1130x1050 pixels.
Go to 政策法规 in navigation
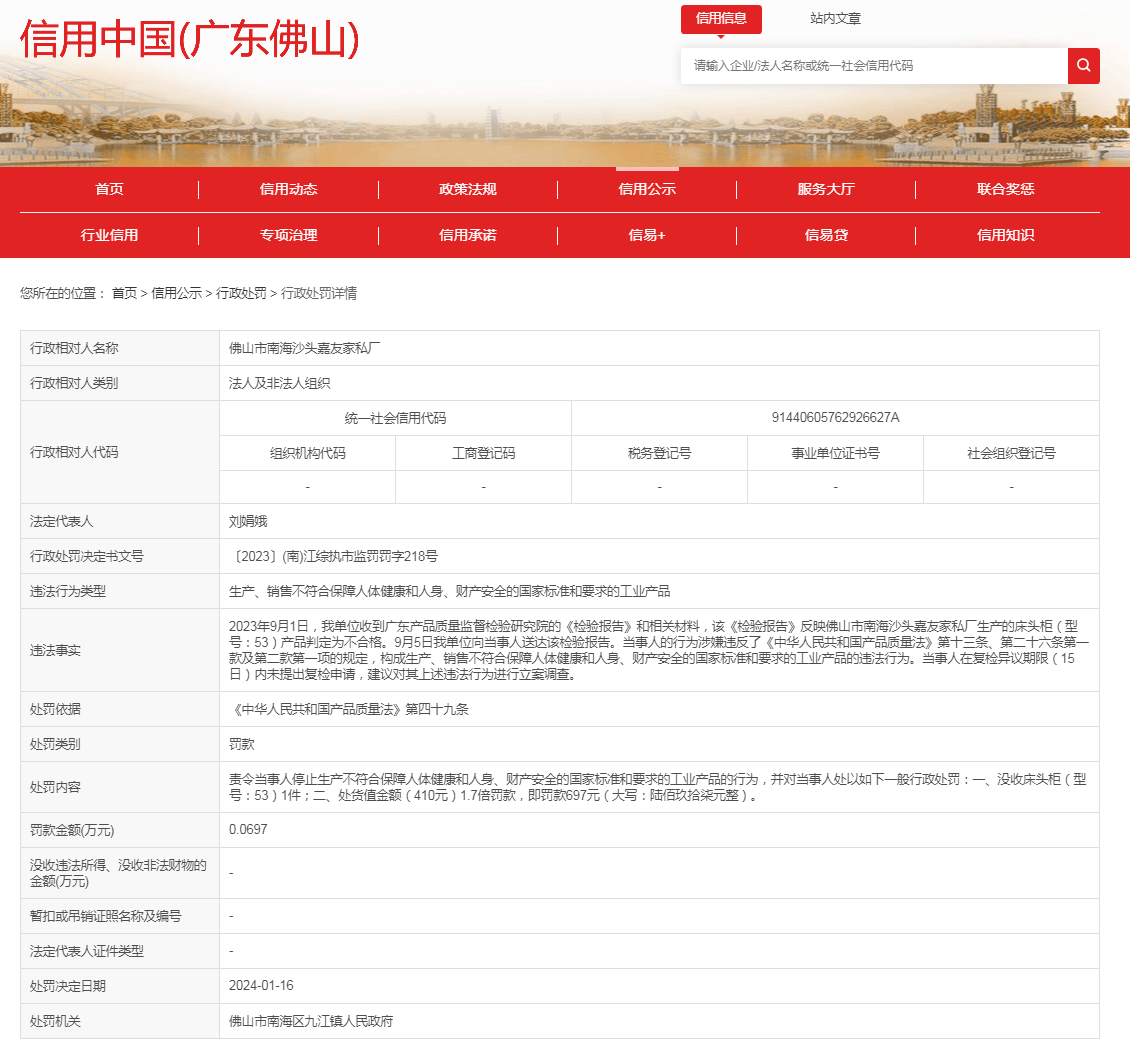click(x=468, y=190)
